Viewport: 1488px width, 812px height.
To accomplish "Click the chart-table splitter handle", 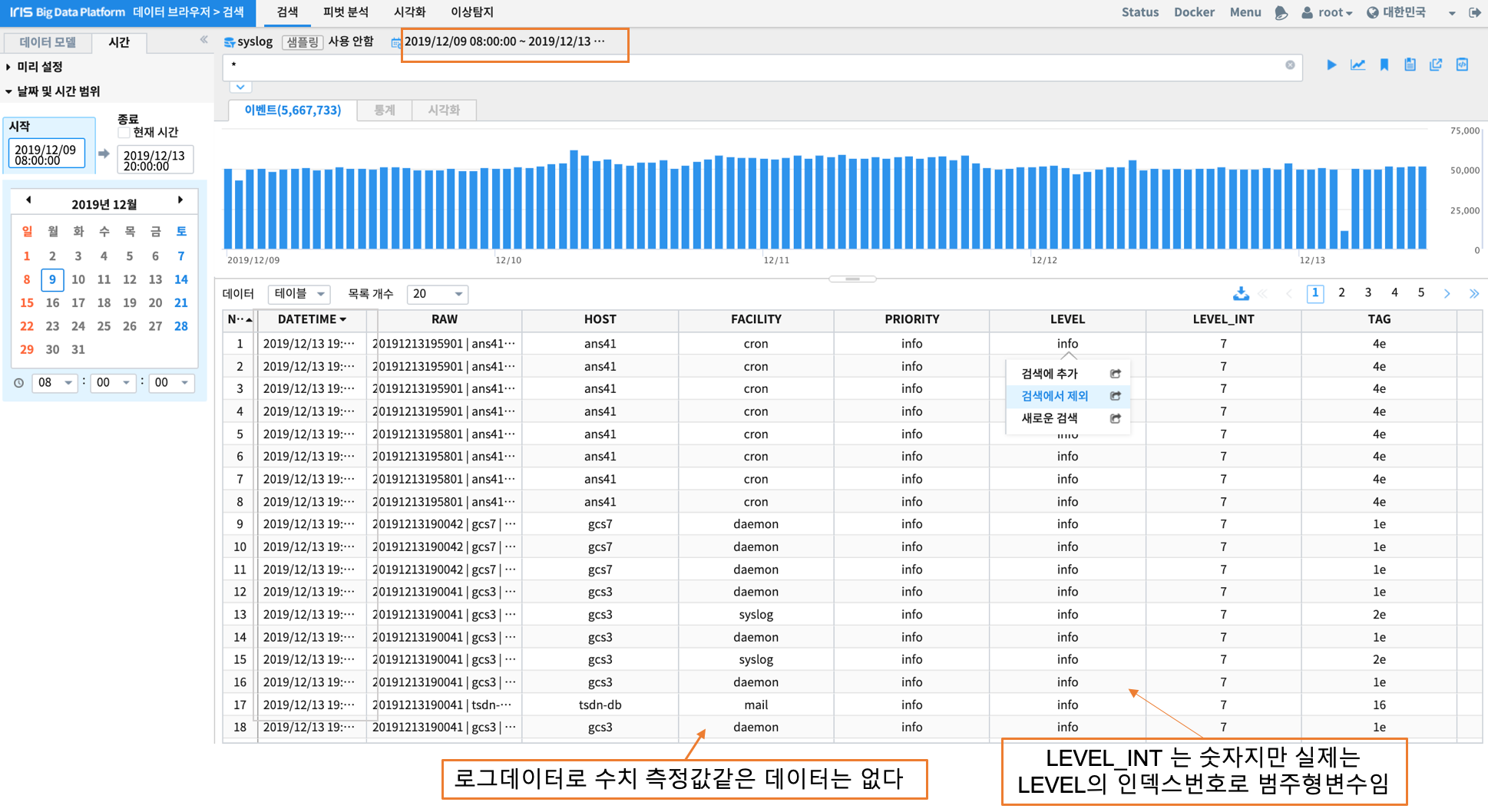I will (852, 279).
